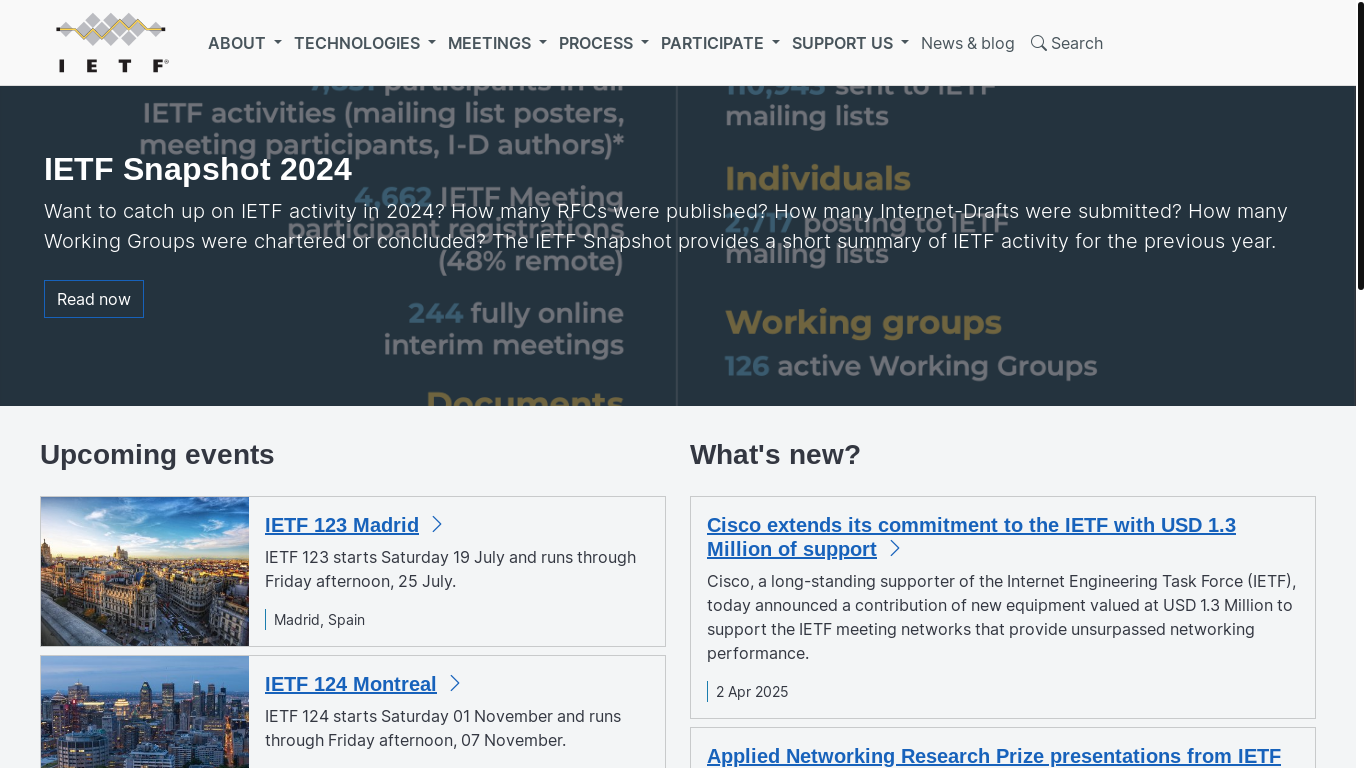Click the Madrid city thumbnail
The width and height of the screenshot is (1366, 768).
tap(145, 571)
